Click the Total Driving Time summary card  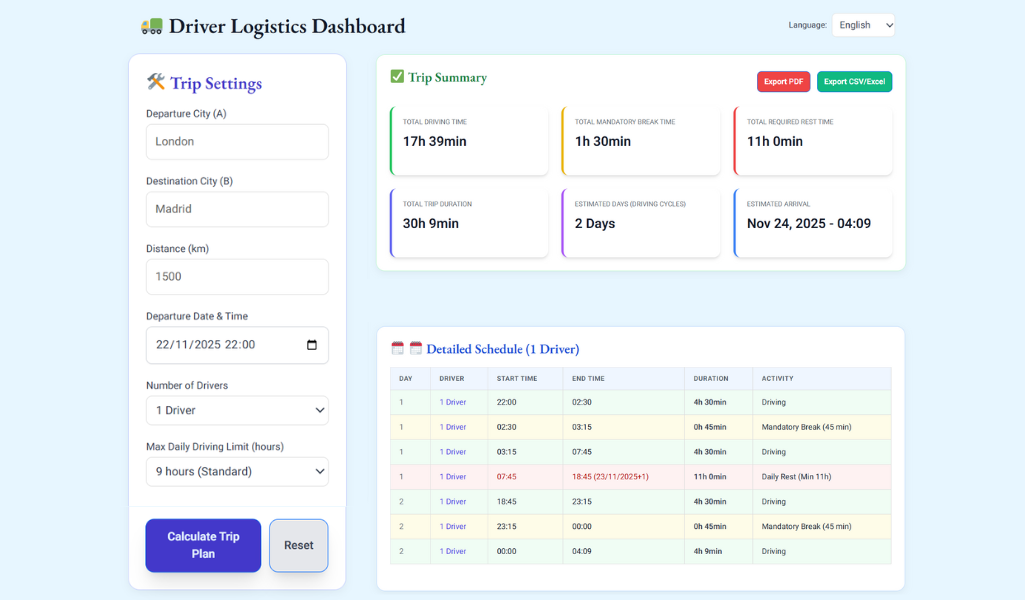[x=468, y=140]
